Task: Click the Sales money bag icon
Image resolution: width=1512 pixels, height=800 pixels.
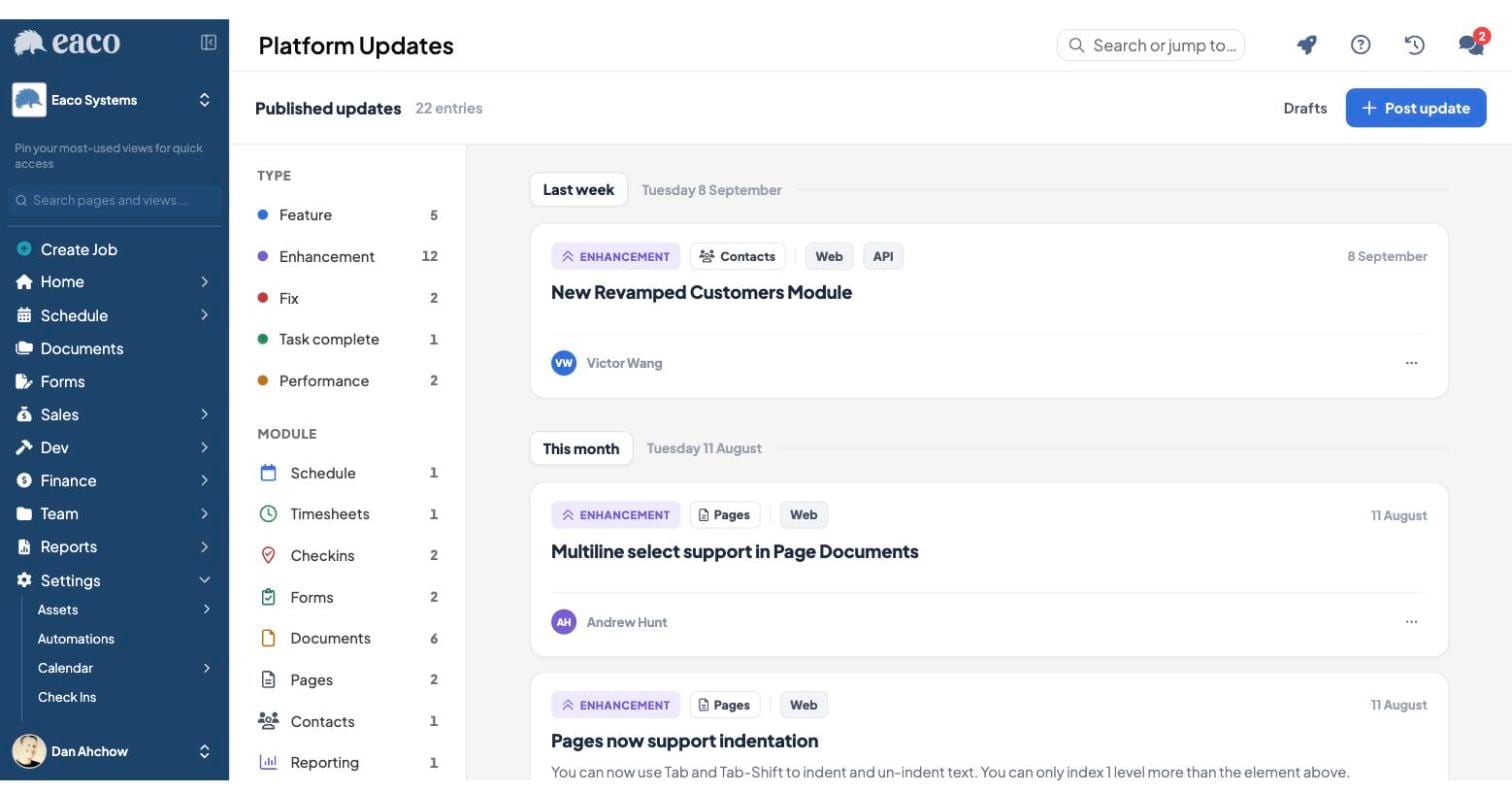Action: point(24,414)
